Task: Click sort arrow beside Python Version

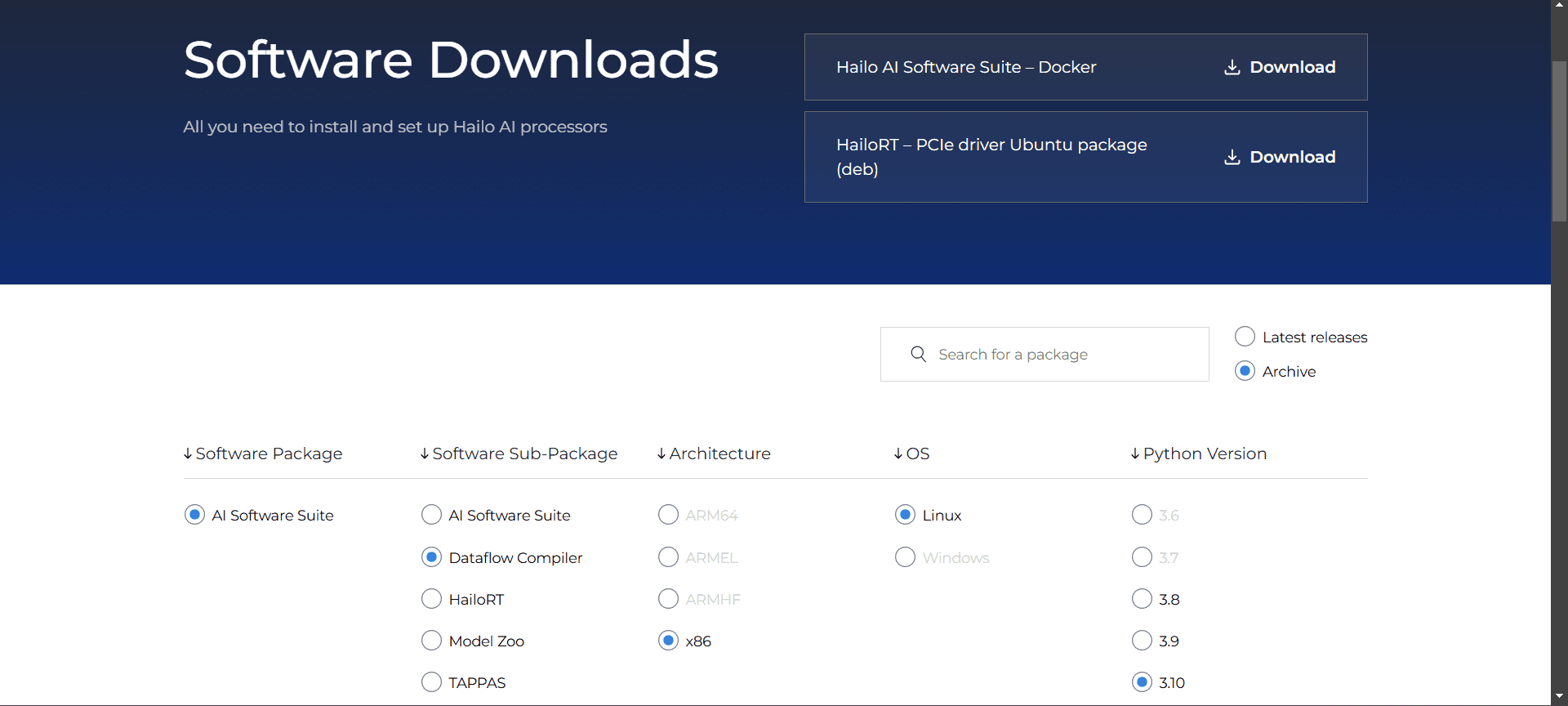Action: [1135, 454]
